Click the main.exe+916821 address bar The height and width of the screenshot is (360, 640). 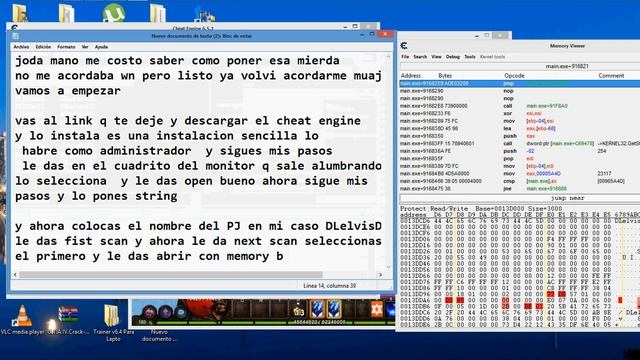coord(520,66)
